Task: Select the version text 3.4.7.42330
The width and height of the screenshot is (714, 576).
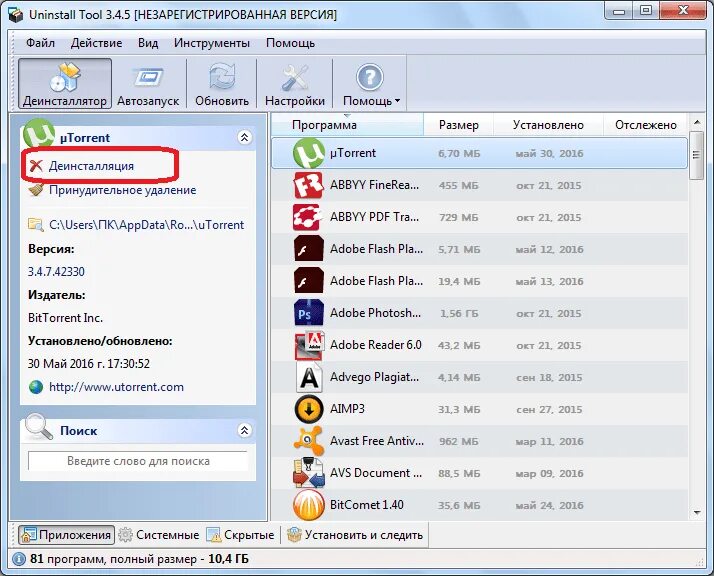Action: [x=56, y=272]
